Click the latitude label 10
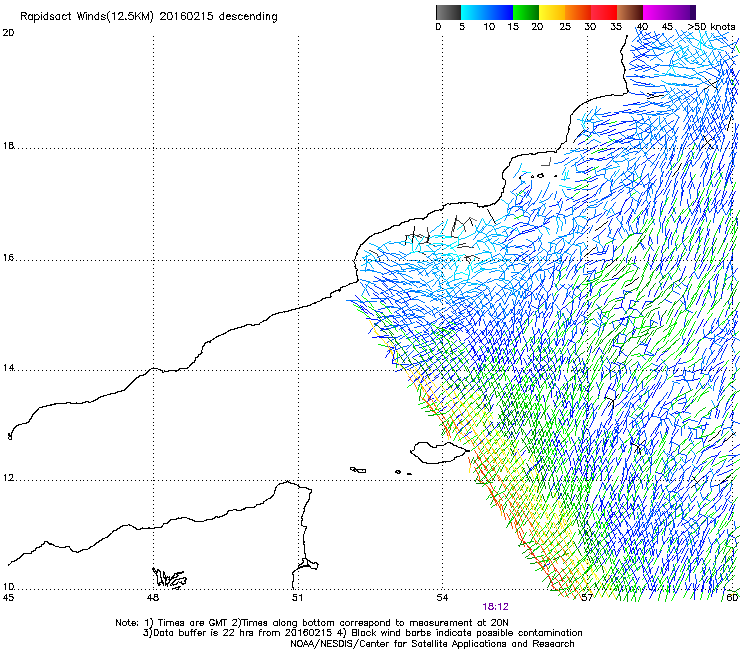The image size is (740, 650). pos(8,586)
